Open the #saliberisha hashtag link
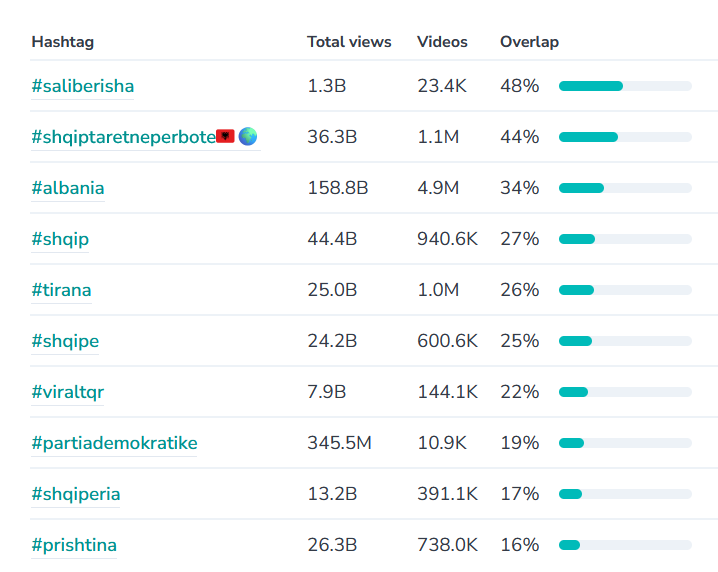Screen dimensions: 718x572 [82, 86]
